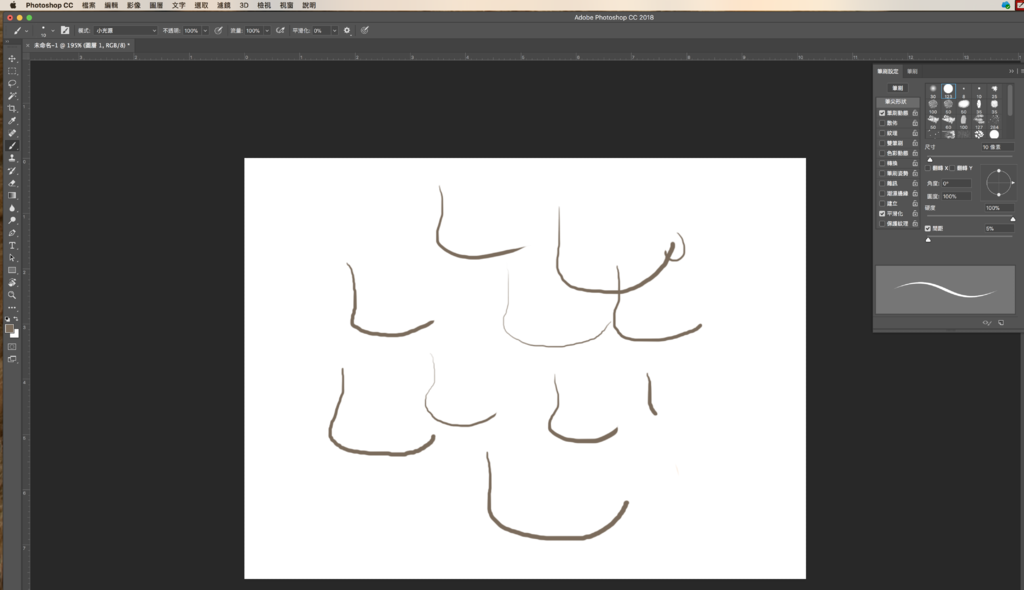
Task: Select the Horizontal Type tool
Action: click(12, 245)
